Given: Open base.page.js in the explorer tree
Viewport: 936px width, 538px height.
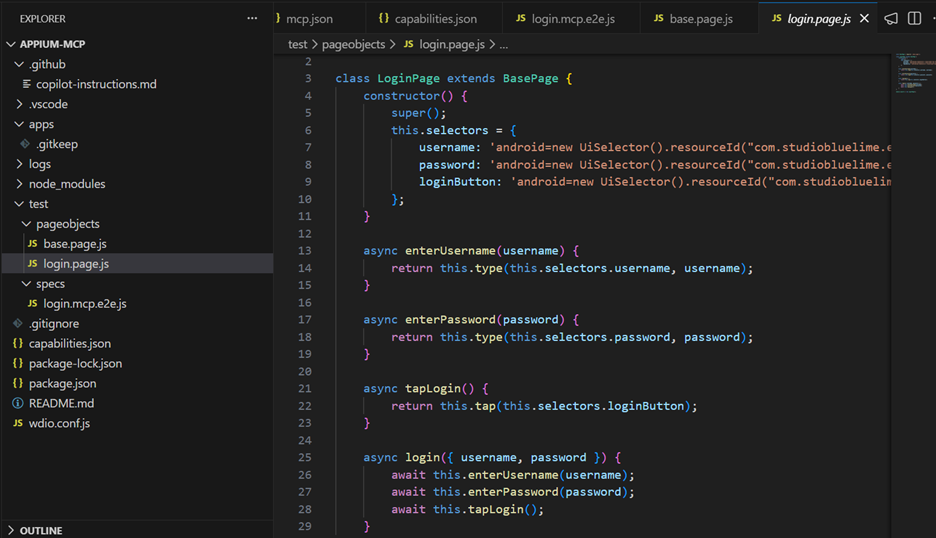Looking at the screenshot, I should click(x=74, y=244).
